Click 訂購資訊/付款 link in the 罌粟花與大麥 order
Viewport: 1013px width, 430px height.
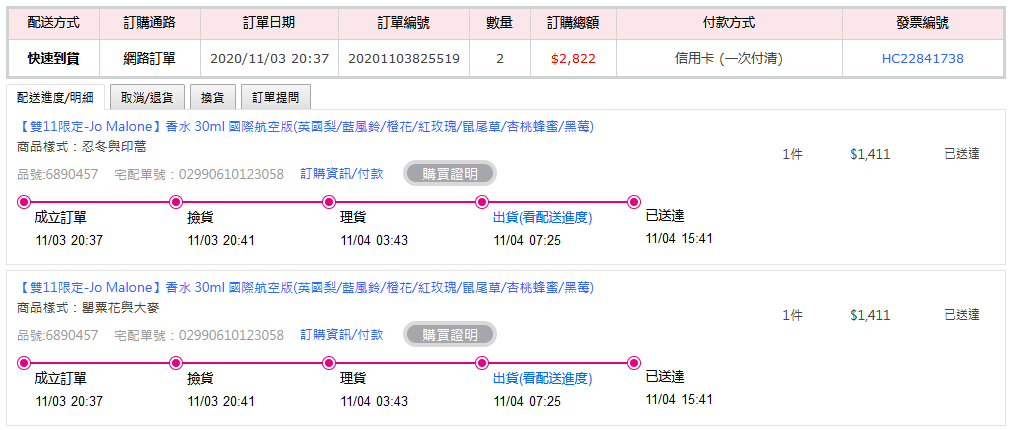pos(341,335)
